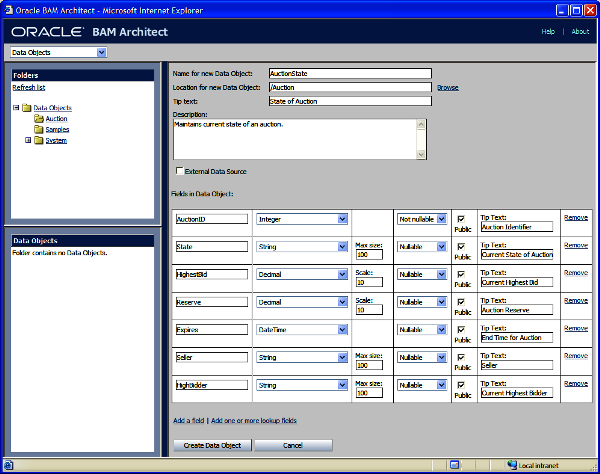Toggle the External Data Source checkbox
The image size is (600, 474).
click(x=179, y=171)
